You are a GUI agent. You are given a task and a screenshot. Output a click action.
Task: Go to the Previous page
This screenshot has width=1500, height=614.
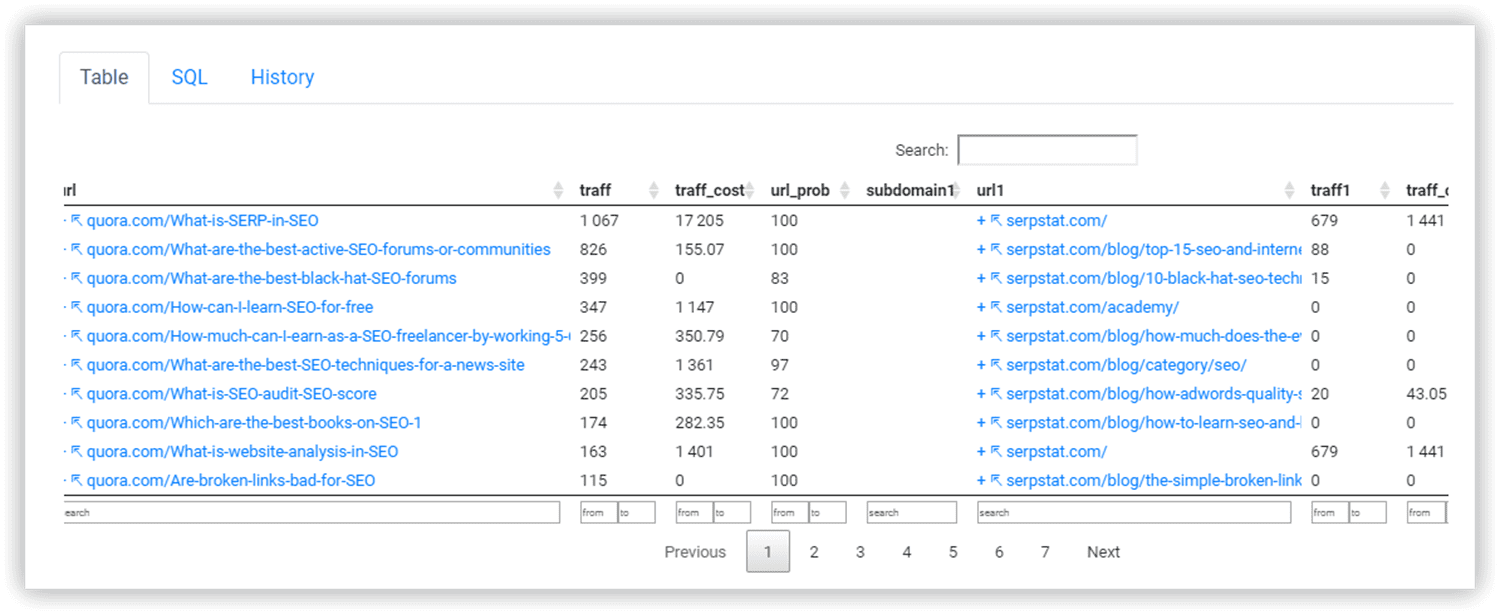tap(695, 552)
